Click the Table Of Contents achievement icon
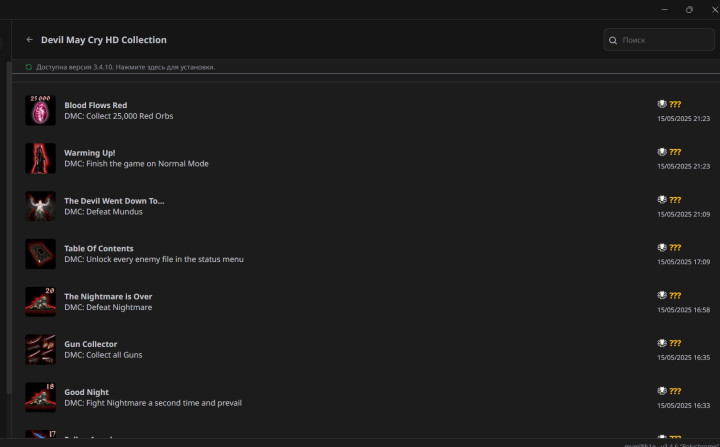720x447 pixels. point(41,254)
